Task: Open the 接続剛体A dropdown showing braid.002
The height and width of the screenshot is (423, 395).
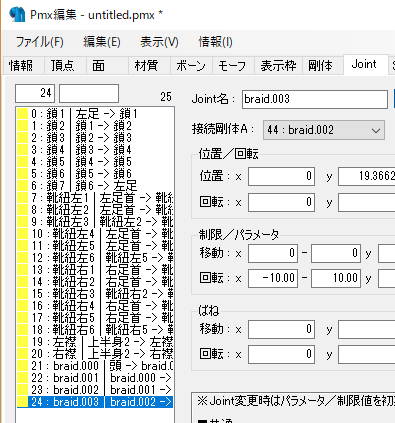Action: click(x=324, y=130)
